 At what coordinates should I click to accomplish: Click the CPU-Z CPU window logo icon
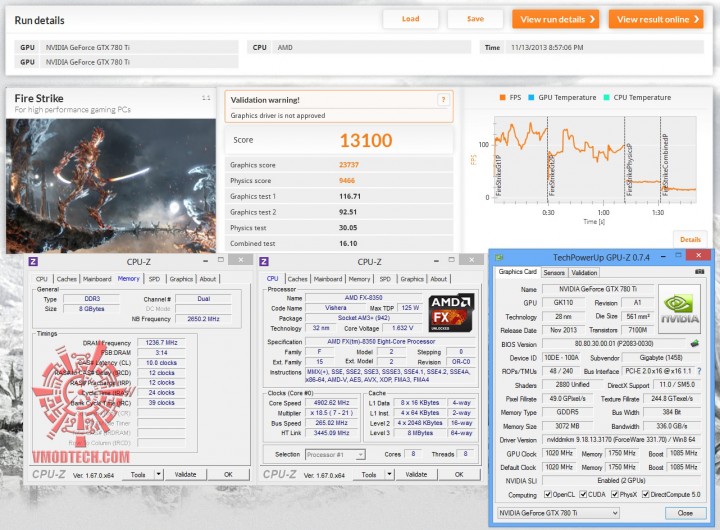click(264, 262)
